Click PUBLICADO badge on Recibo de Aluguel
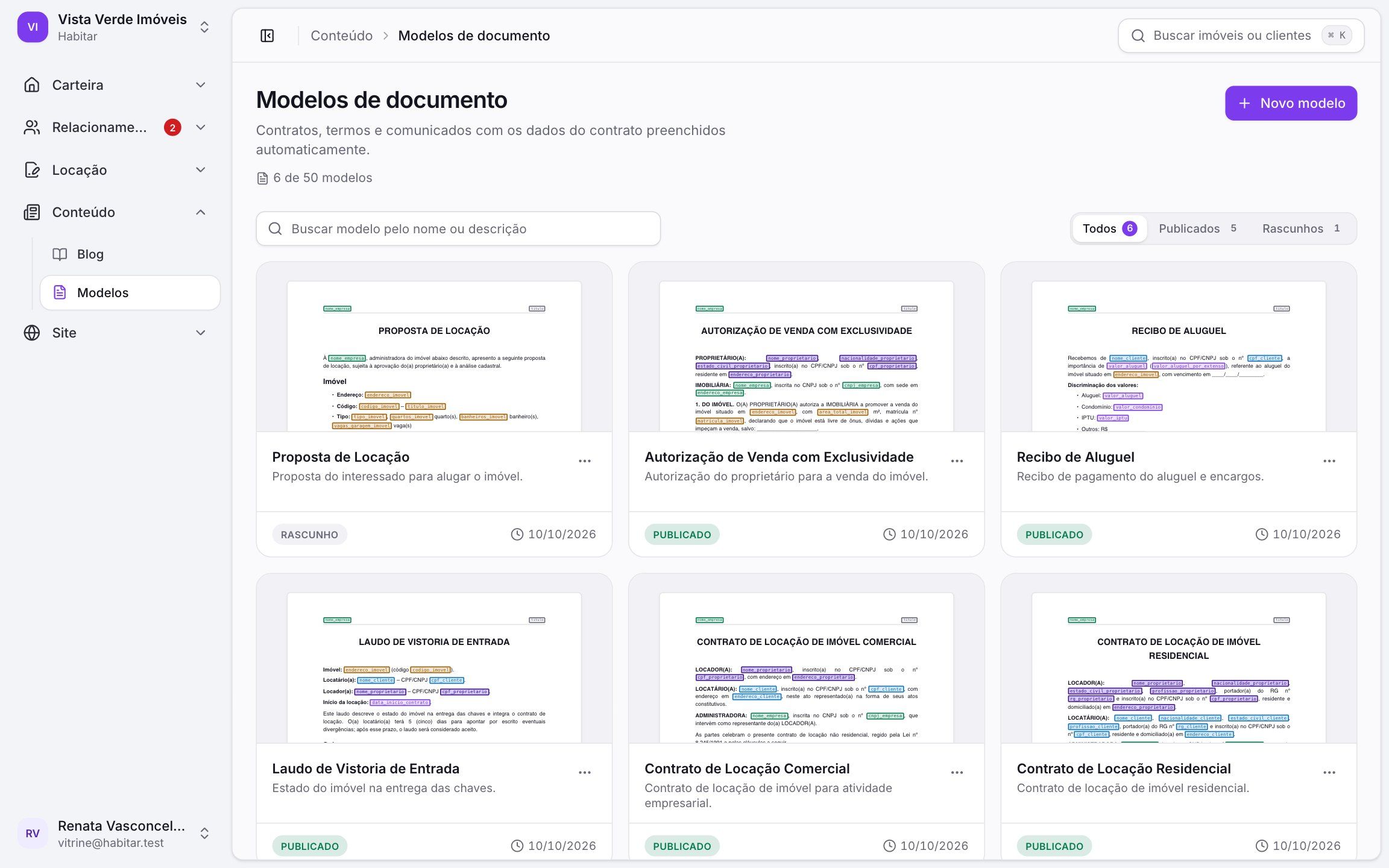Image resolution: width=1389 pixels, height=868 pixels. [1054, 535]
